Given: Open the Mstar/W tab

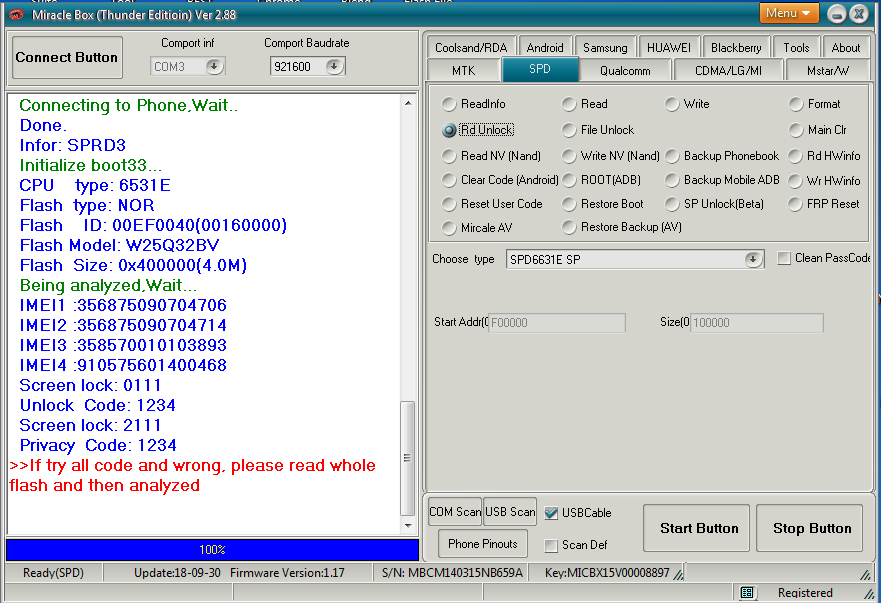Looking at the screenshot, I should [x=828, y=70].
